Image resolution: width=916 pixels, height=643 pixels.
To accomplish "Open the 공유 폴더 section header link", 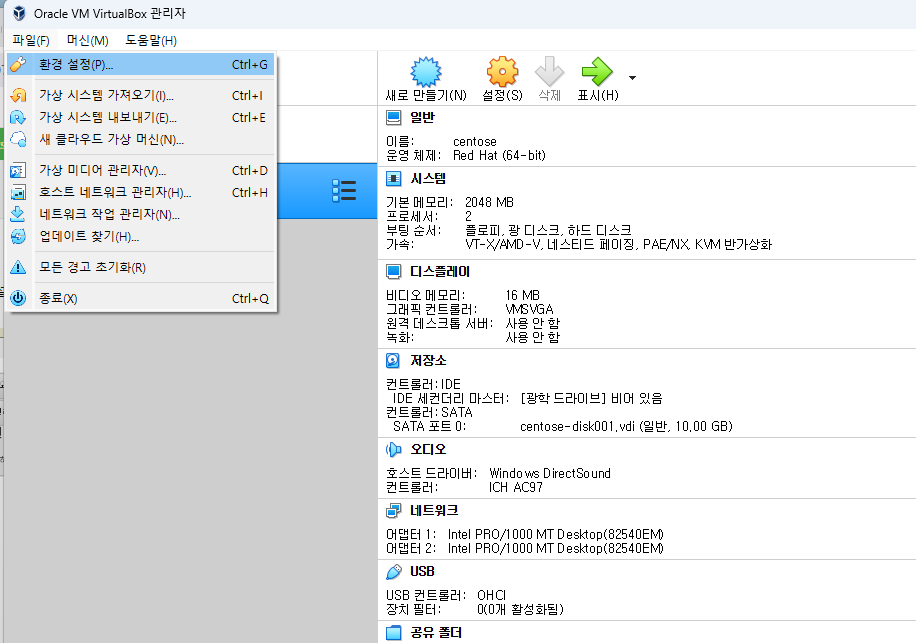I will pos(436,632).
